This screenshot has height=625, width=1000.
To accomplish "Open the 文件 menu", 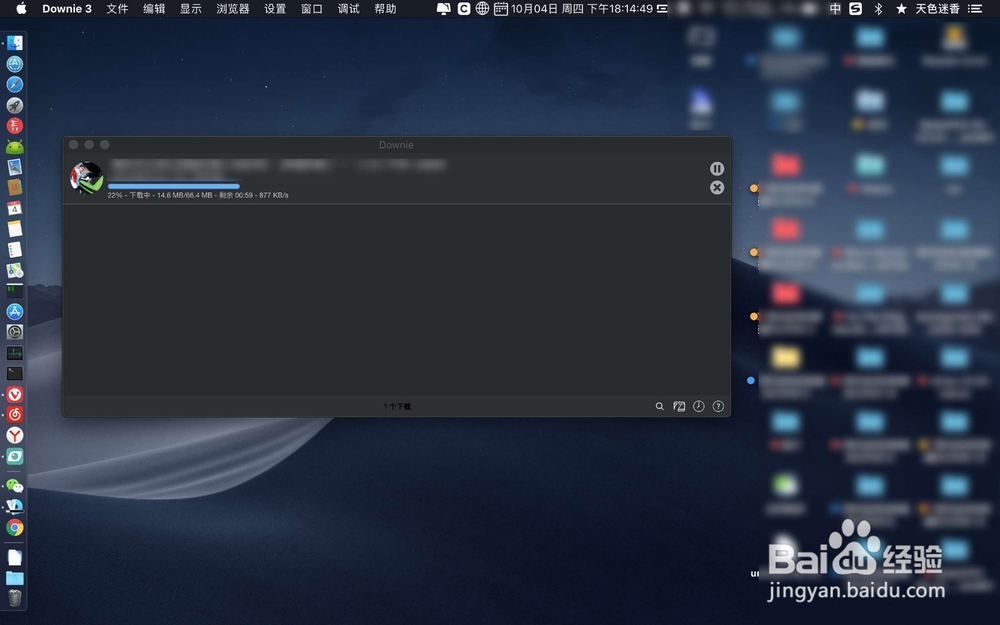I will click(x=117, y=8).
